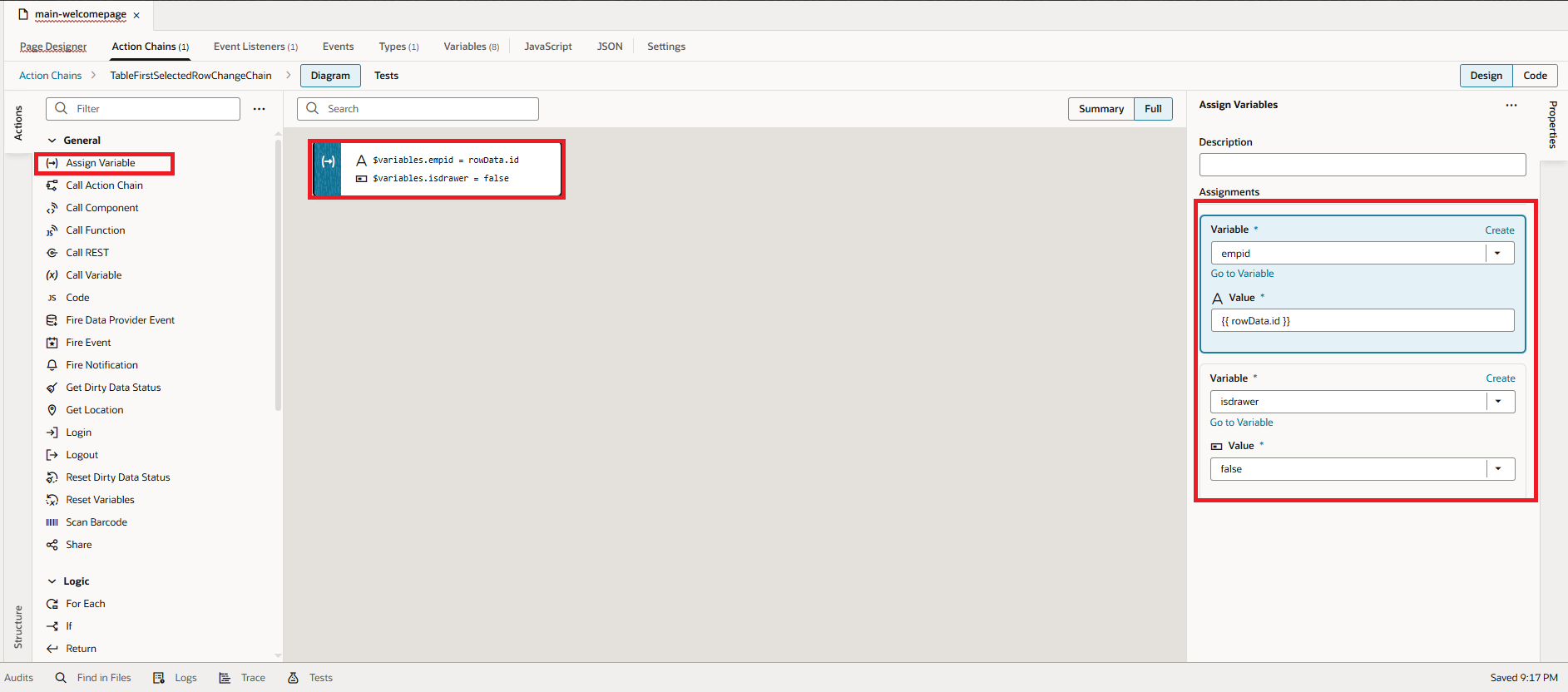Viewport: 1568px width, 692px height.
Task: Click Create link for isdrawer variable
Action: (1500, 378)
